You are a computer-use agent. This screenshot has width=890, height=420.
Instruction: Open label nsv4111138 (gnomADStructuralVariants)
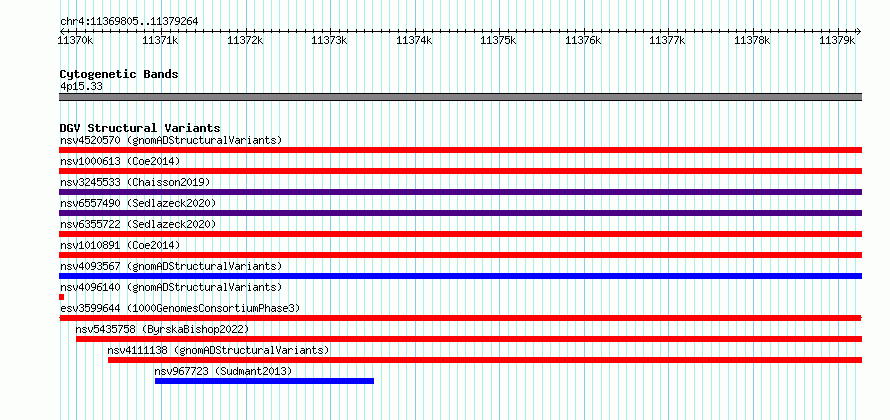pos(219,350)
